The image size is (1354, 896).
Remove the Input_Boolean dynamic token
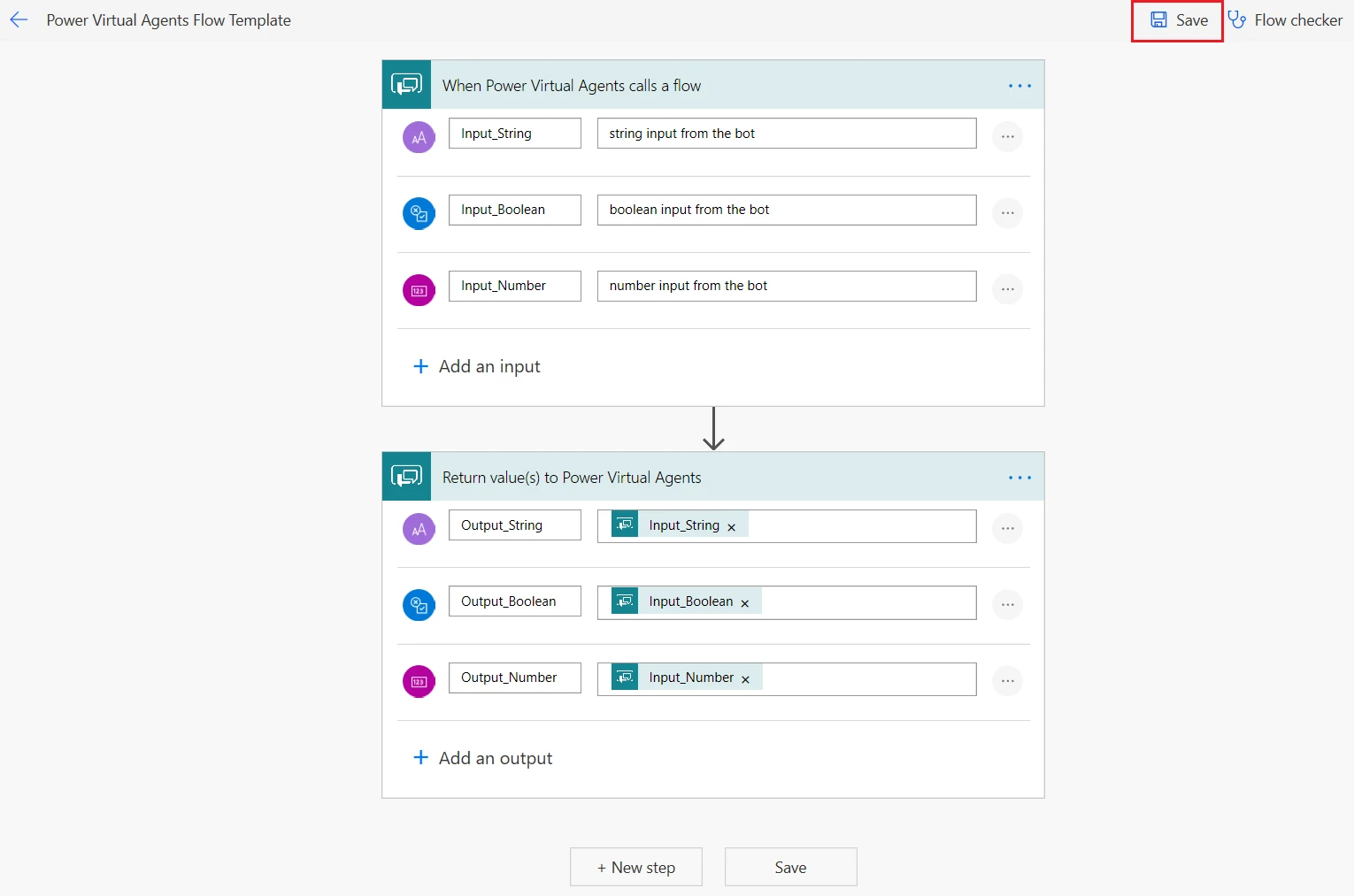click(745, 603)
